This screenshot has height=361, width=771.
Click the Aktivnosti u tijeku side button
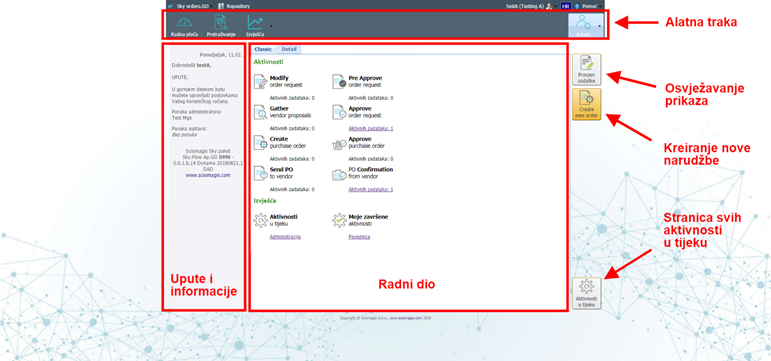coord(587,293)
